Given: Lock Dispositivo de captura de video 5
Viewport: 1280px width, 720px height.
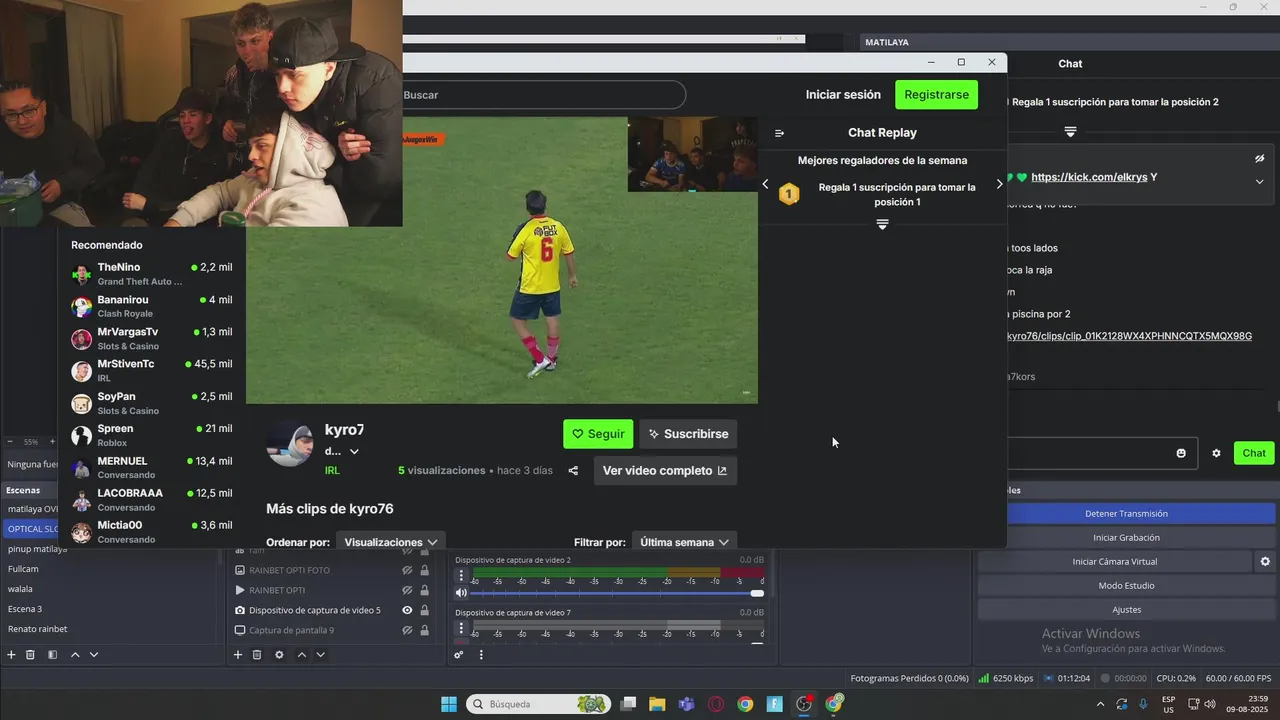Looking at the screenshot, I should pos(424,610).
